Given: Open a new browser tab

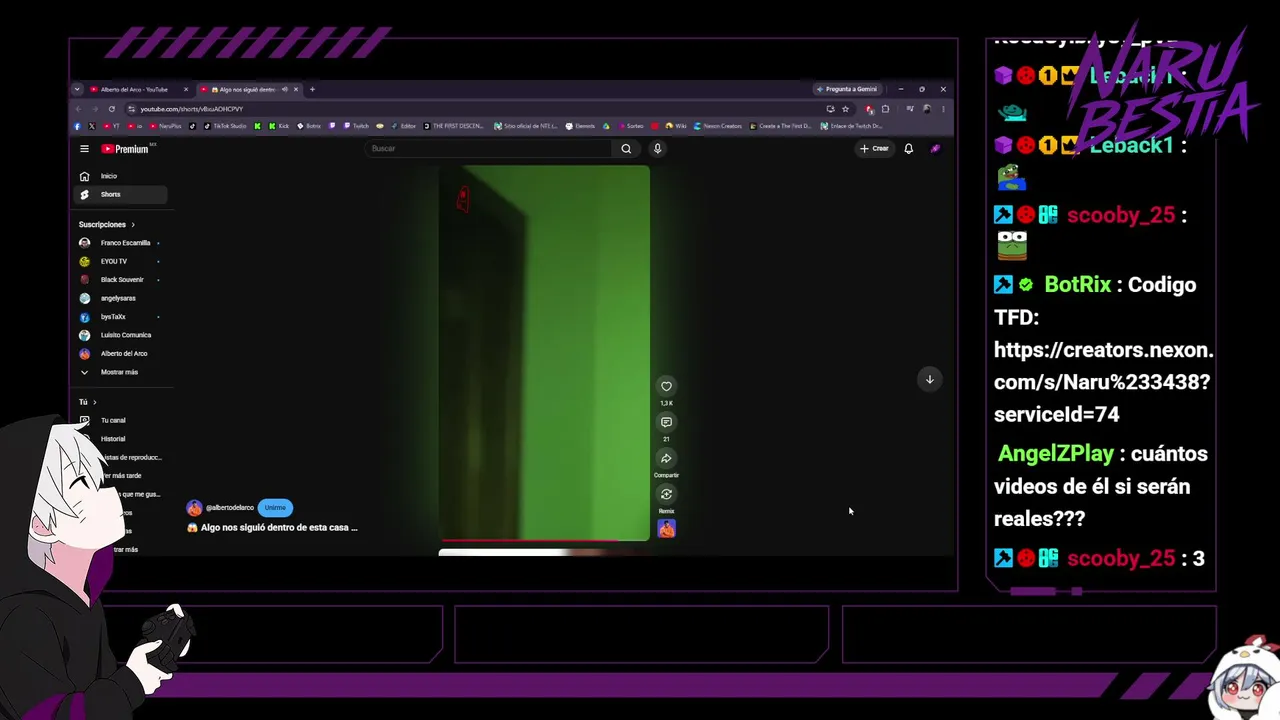Looking at the screenshot, I should coord(312,90).
